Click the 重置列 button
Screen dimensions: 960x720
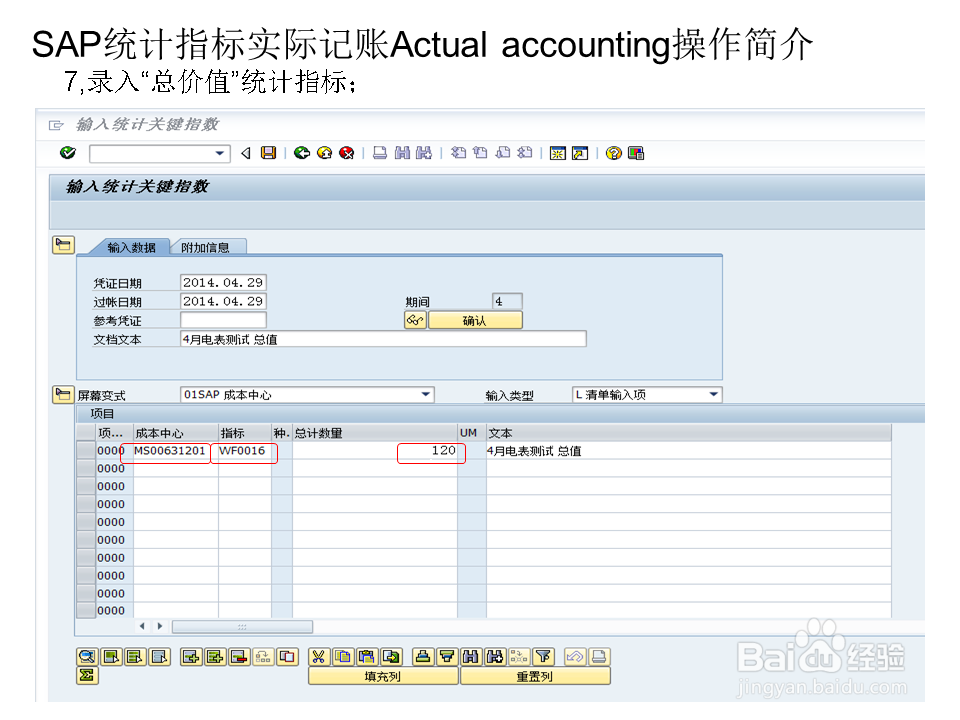click(535, 676)
